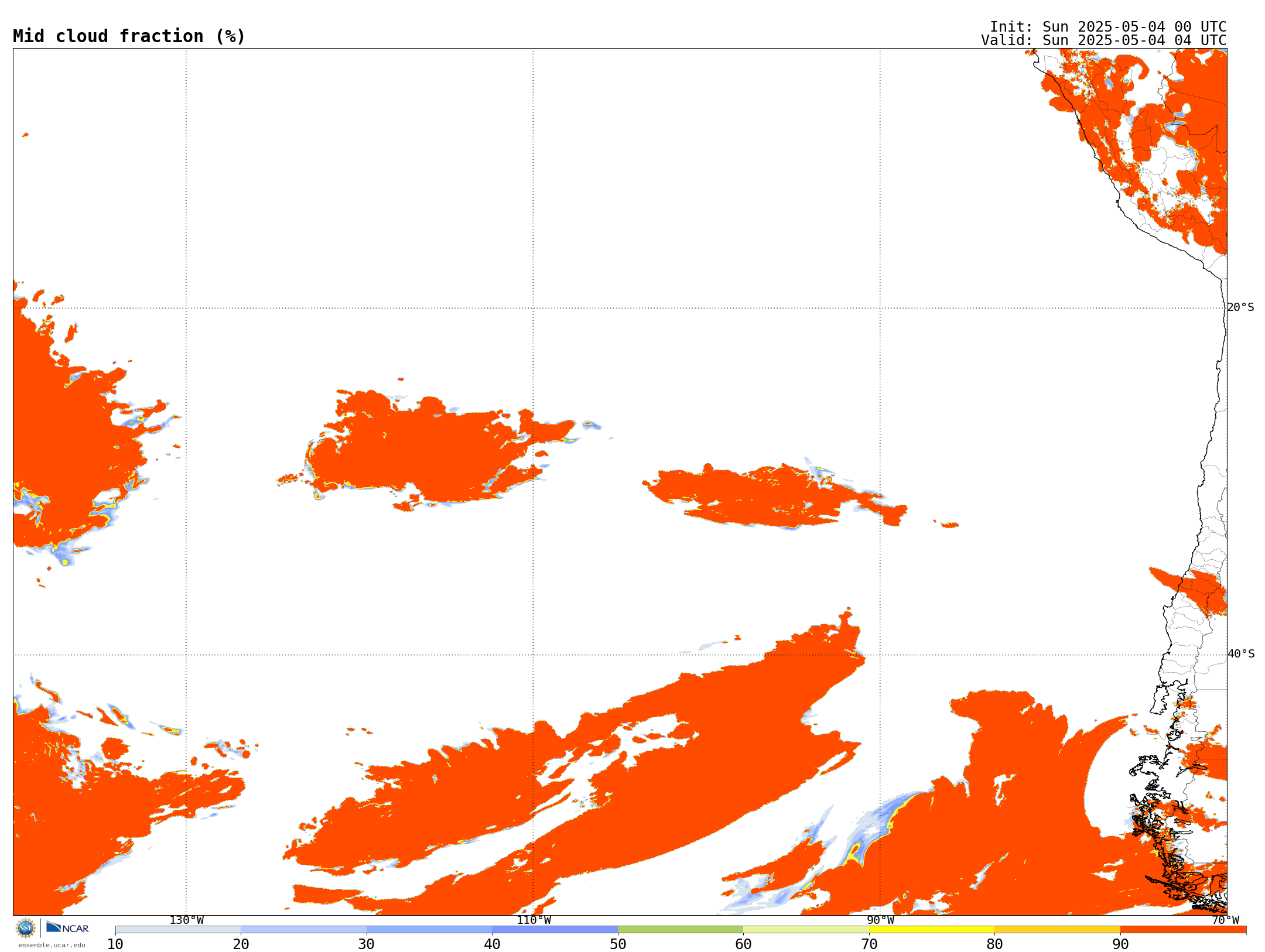Click the colorbar tick label 90
This screenshot has width=1265, height=952.
point(1120,944)
